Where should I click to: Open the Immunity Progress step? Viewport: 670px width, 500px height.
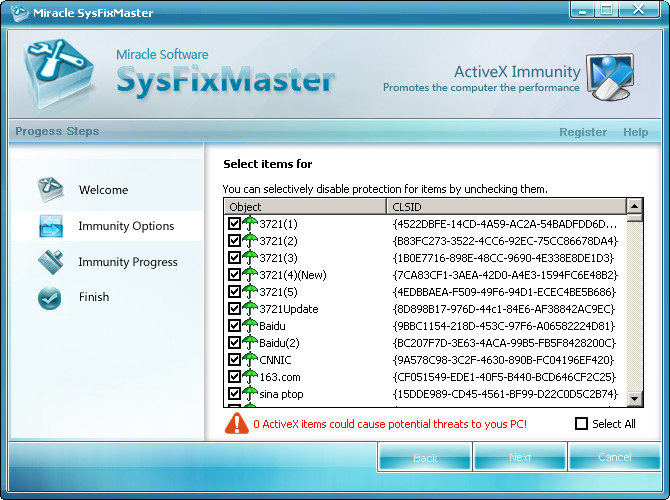[128, 262]
